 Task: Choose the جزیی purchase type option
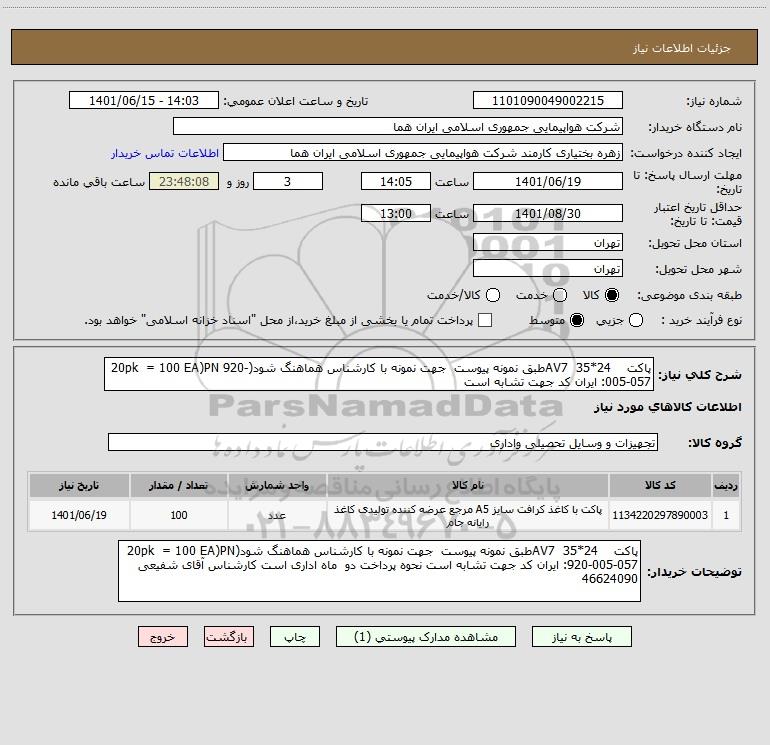point(635,321)
